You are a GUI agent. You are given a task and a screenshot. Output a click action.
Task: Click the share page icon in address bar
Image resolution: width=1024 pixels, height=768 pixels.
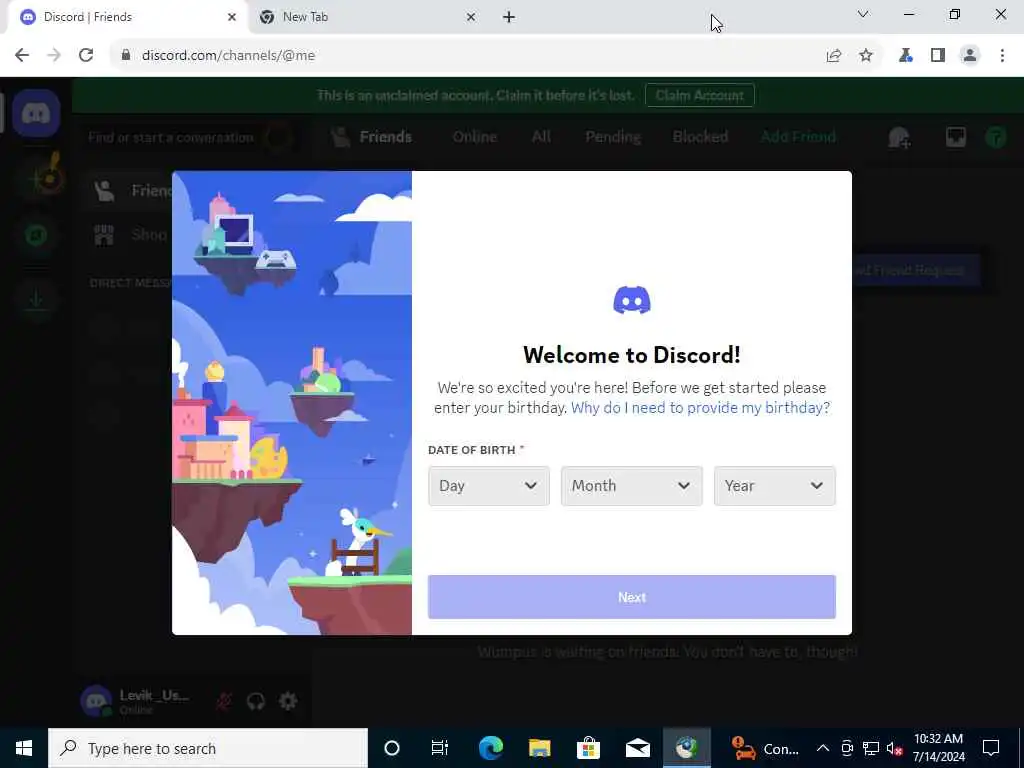point(834,56)
